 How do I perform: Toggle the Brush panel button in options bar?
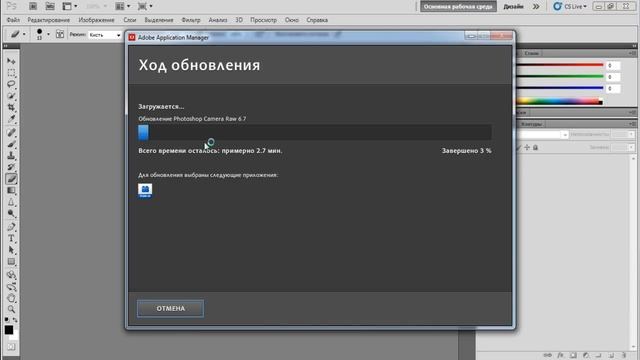pos(60,34)
